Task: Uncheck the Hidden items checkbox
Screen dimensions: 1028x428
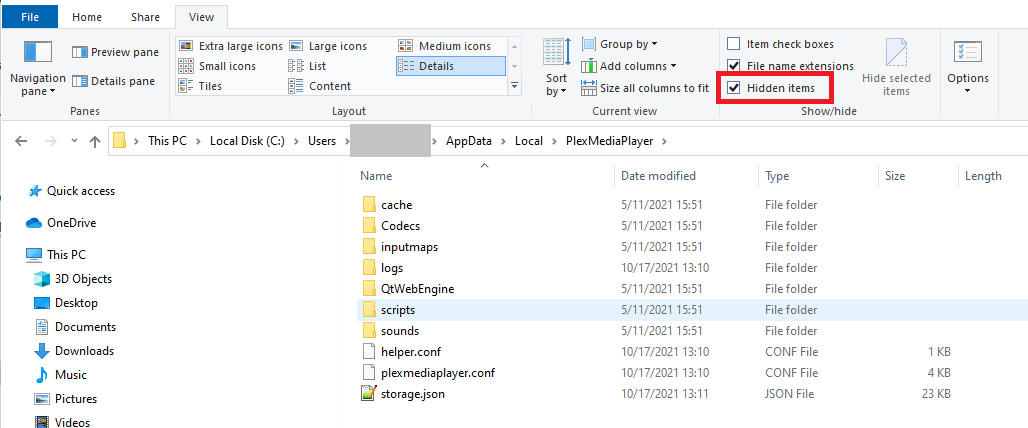Action: coord(734,88)
